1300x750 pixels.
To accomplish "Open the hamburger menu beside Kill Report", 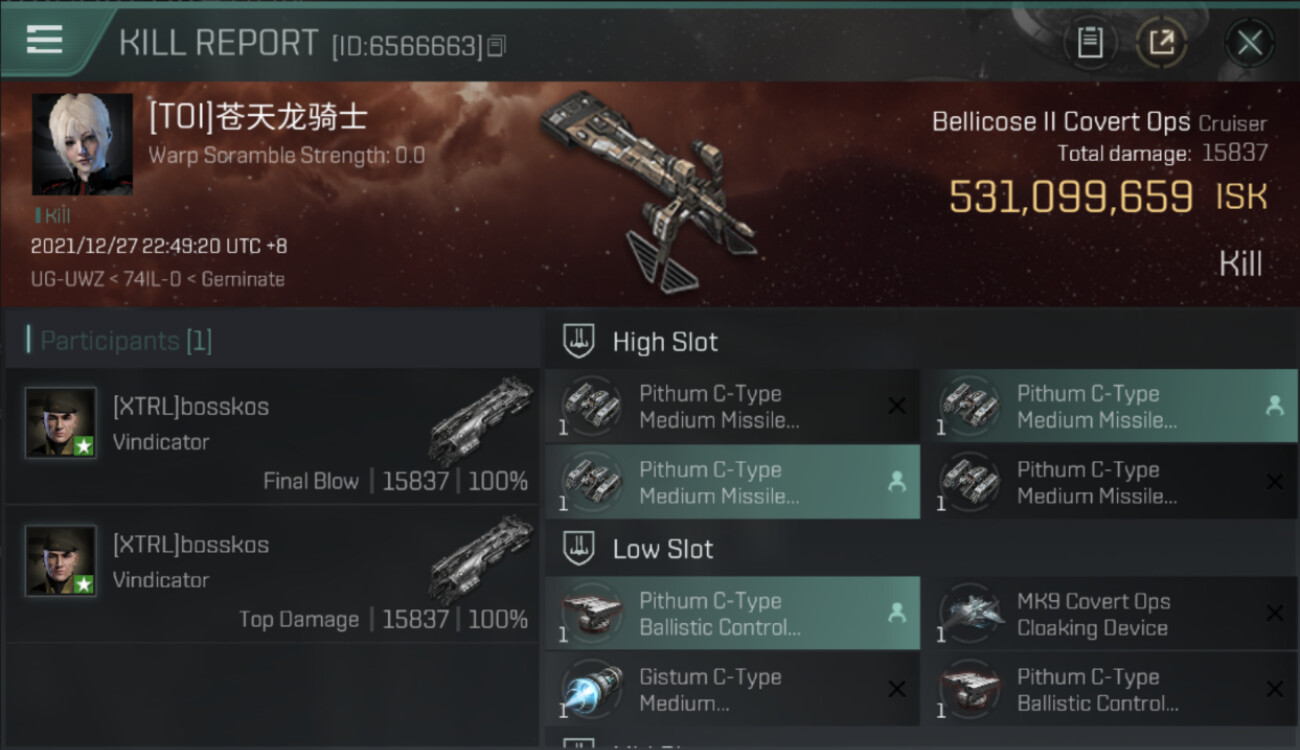I will [44, 40].
